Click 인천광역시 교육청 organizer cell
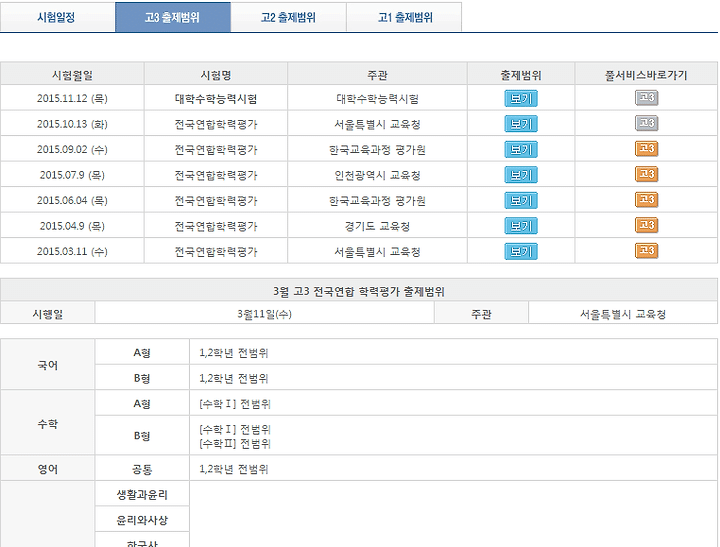 (377, 175)
